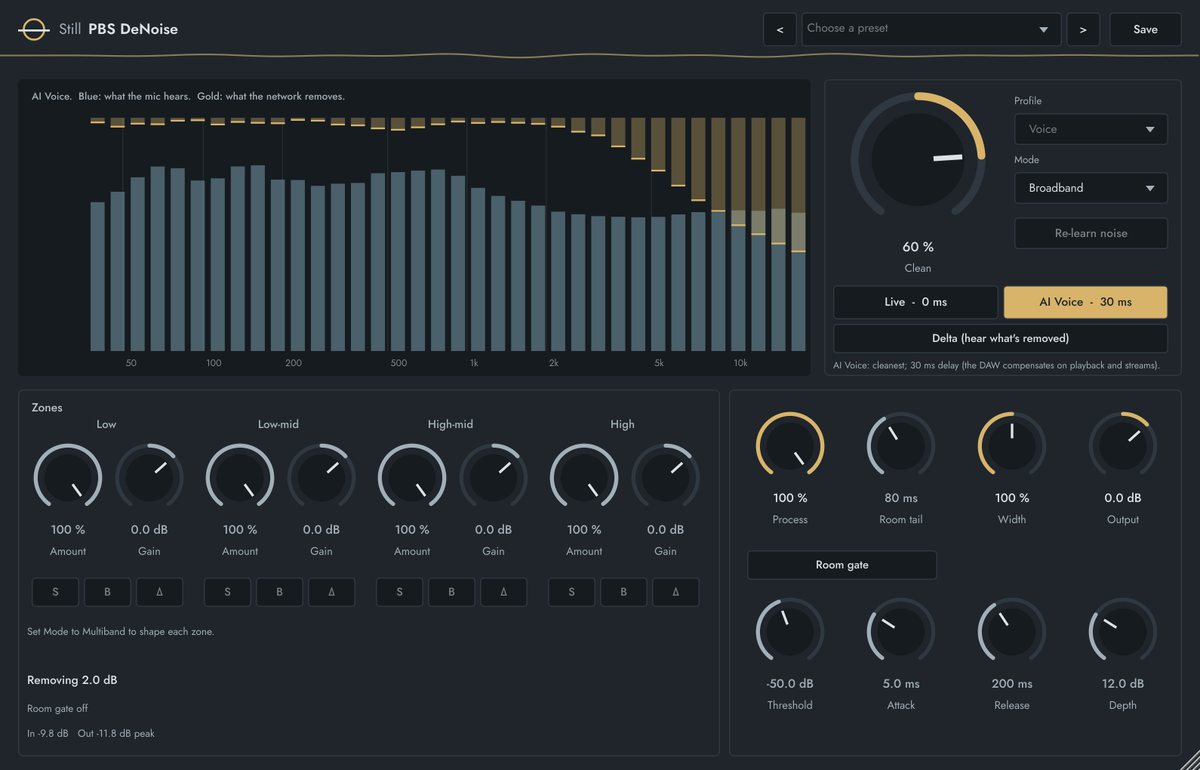The height and width of the screenshot is (770, 1200).
Task: Go to the next preset arrow
Action: [x=1083, y=29]
